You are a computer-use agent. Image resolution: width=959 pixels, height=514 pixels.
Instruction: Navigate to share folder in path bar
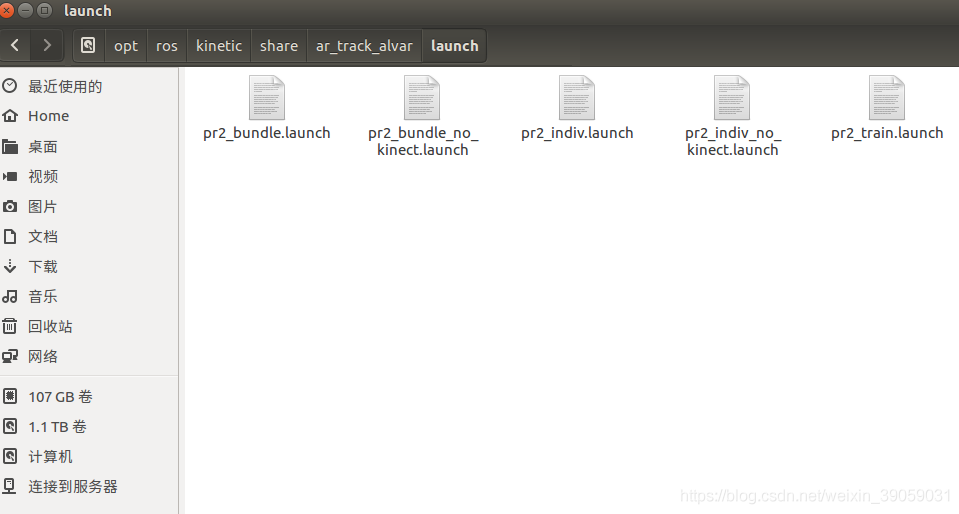pos(279,46)
